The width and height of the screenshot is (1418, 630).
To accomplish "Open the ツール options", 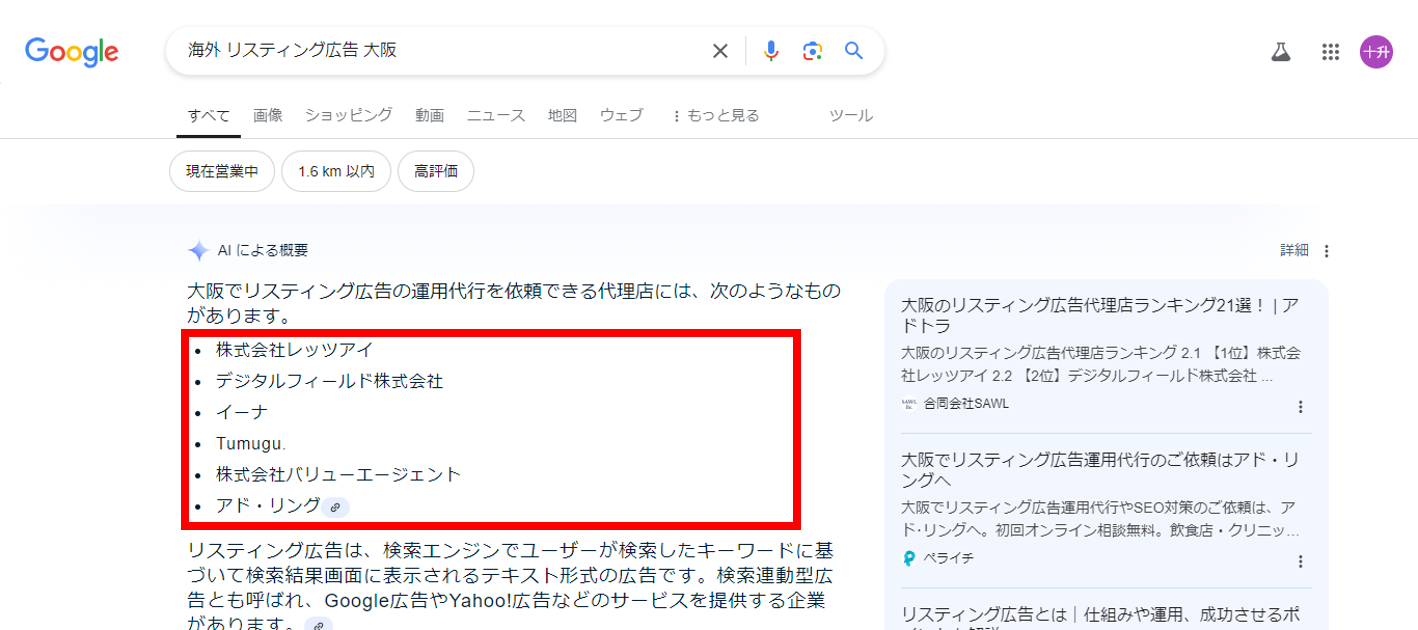I will point(851,115).
